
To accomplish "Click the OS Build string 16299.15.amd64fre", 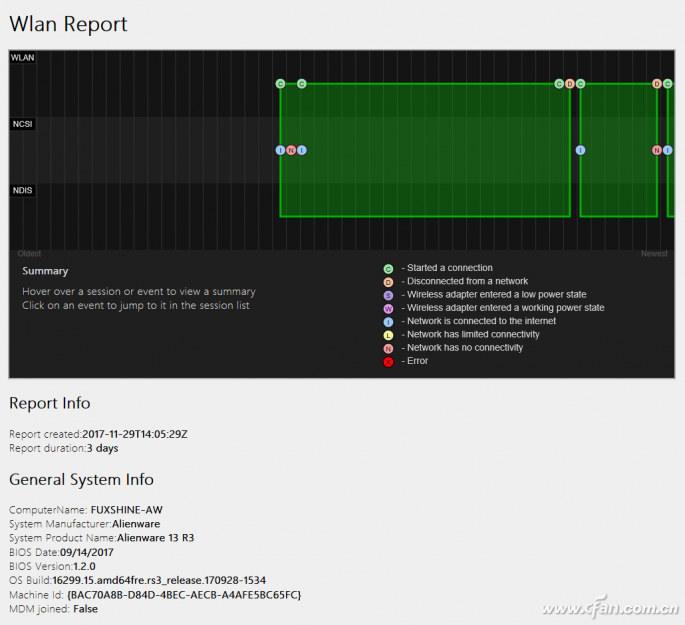I will point(159,580).
